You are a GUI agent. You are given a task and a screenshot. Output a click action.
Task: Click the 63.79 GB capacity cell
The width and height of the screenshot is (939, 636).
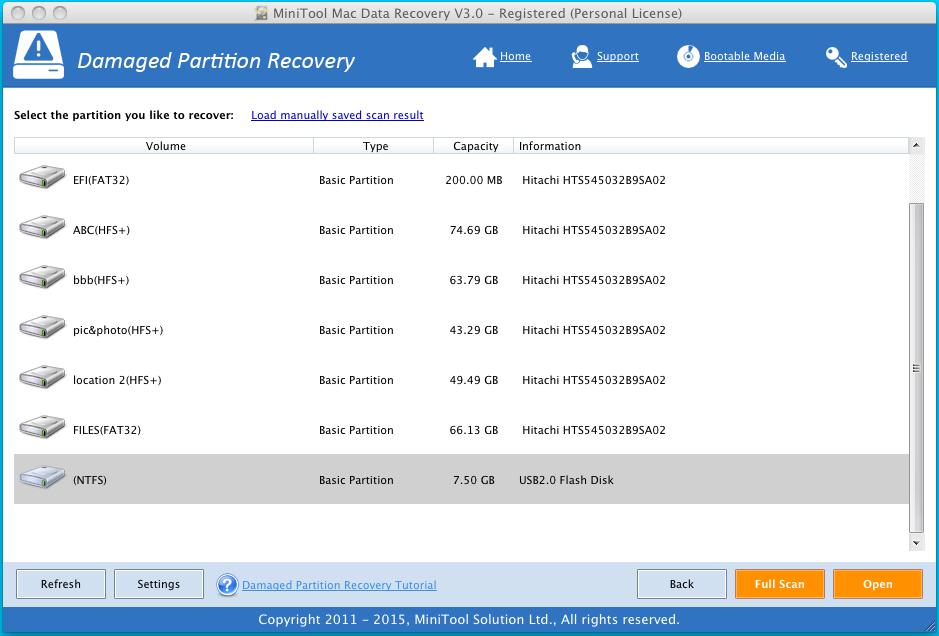(x=474, y=280)
